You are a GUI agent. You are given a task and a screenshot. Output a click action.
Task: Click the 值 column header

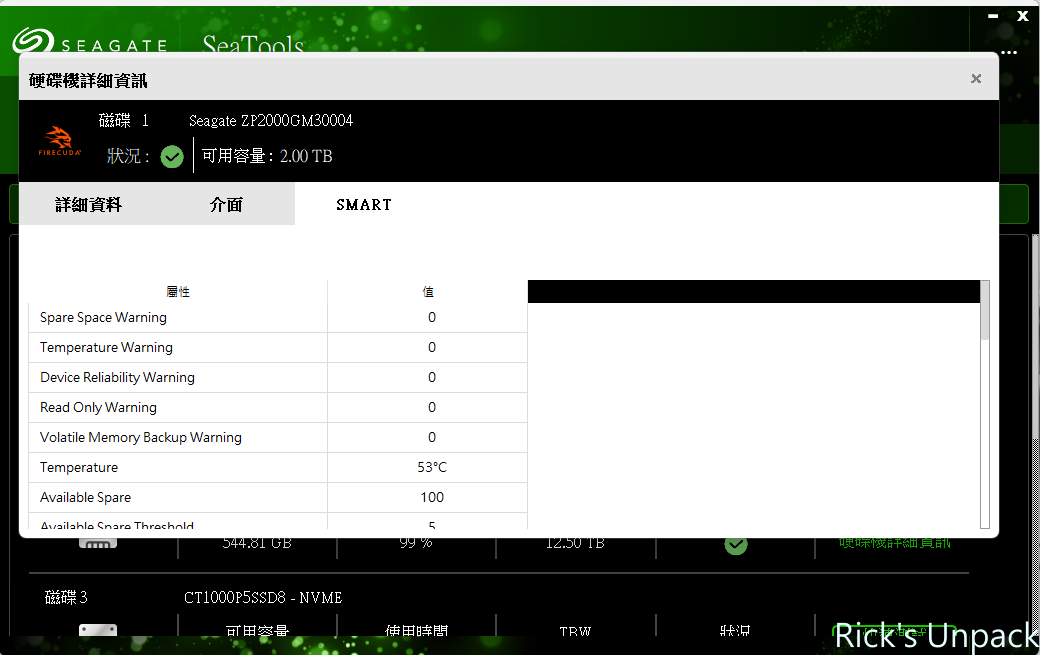428,291
